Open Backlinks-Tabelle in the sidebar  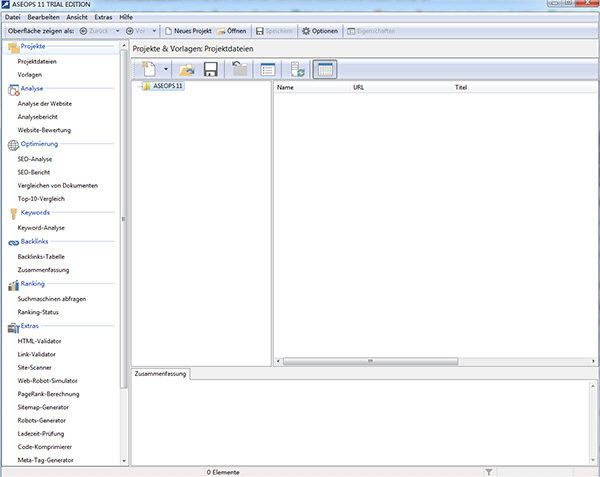pos(41,257)
